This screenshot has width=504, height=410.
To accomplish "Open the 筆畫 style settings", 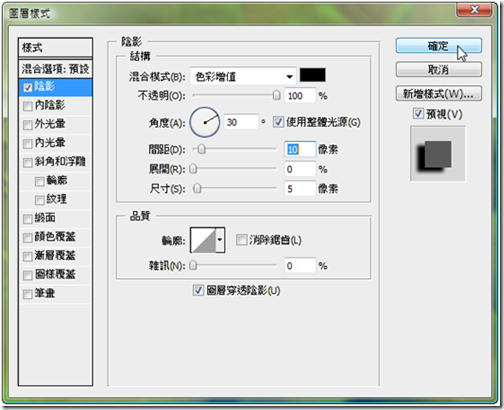I will (x=45, y=293).
